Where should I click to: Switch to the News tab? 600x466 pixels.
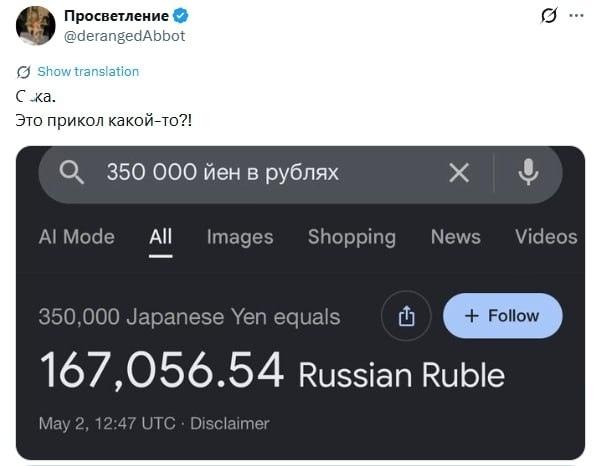[x=455, y=237]
